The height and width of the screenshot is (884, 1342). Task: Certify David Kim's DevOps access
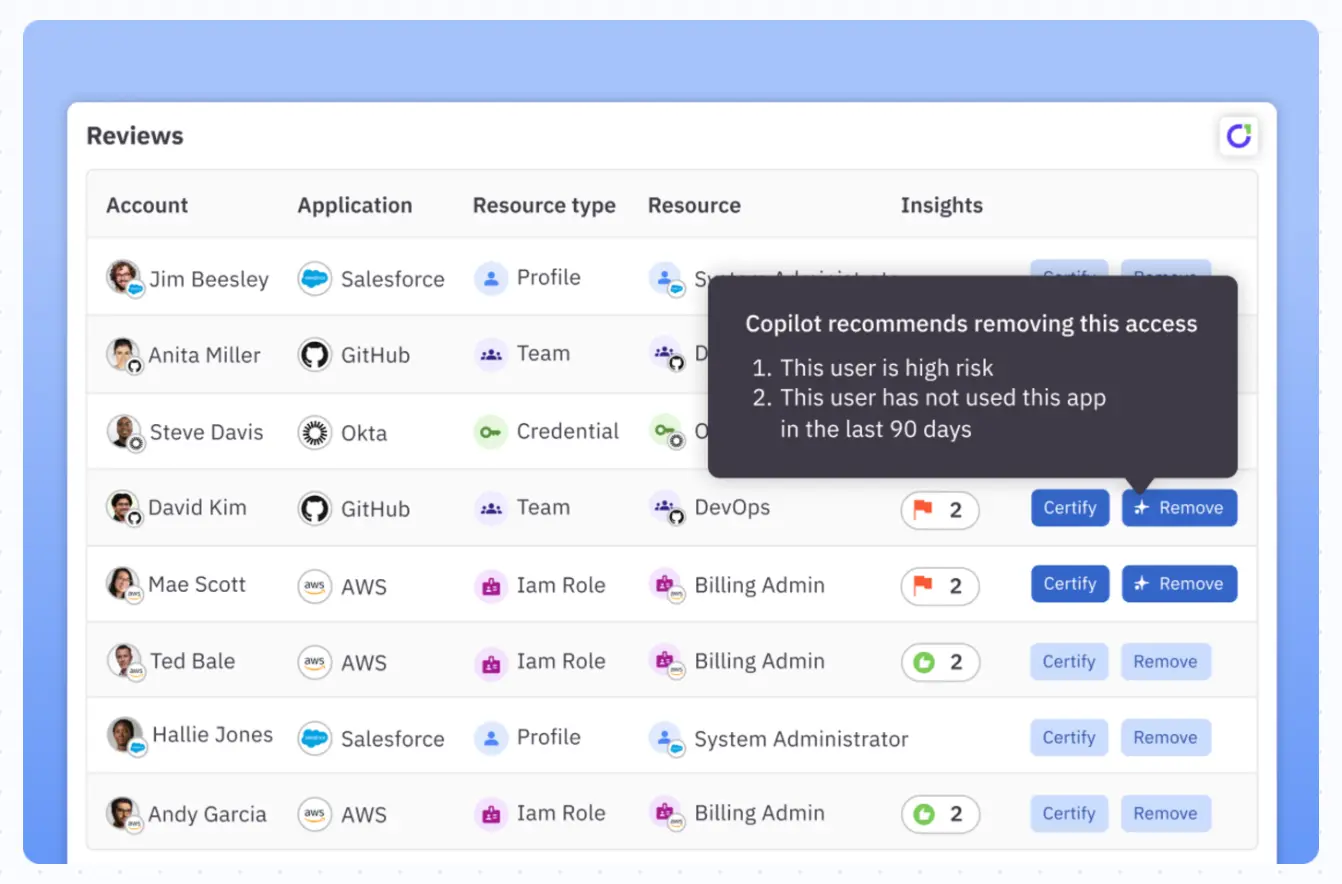tap(1069, 508)
